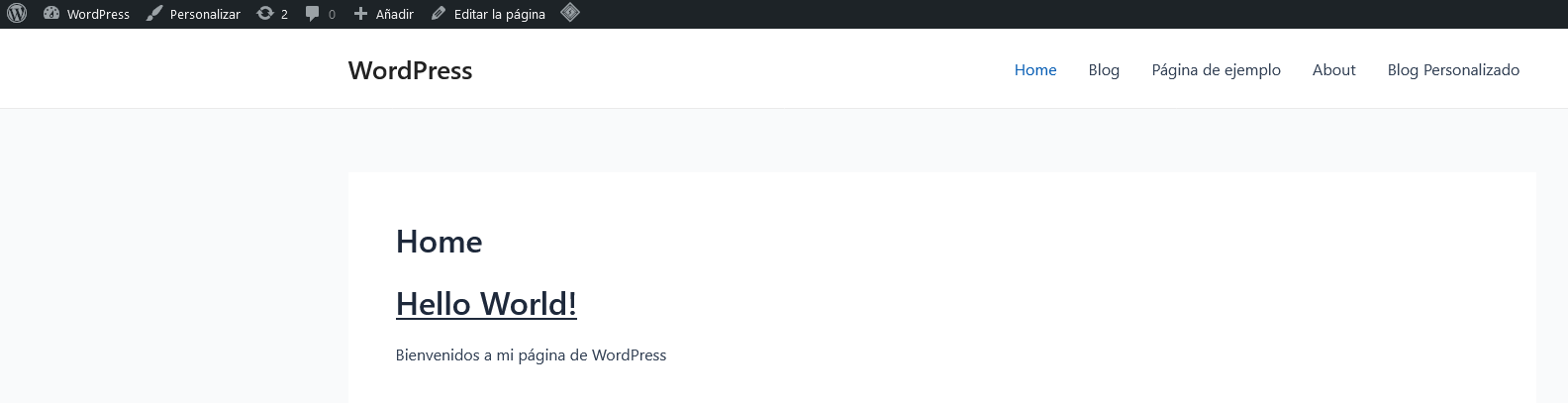Open Blog Personalizado from the navigation
The height and width of the screenshot is (403, 1568).
click(x=1453, y=69)
